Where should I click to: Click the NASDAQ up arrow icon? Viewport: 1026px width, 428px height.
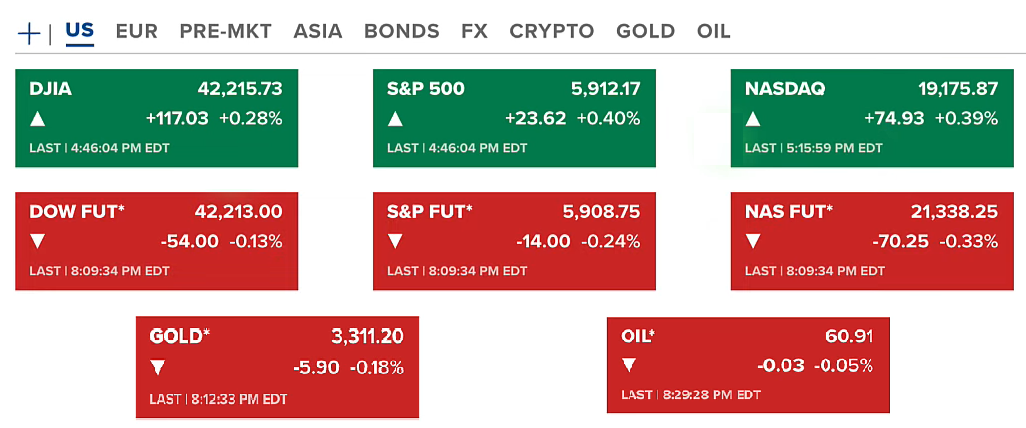753,119
